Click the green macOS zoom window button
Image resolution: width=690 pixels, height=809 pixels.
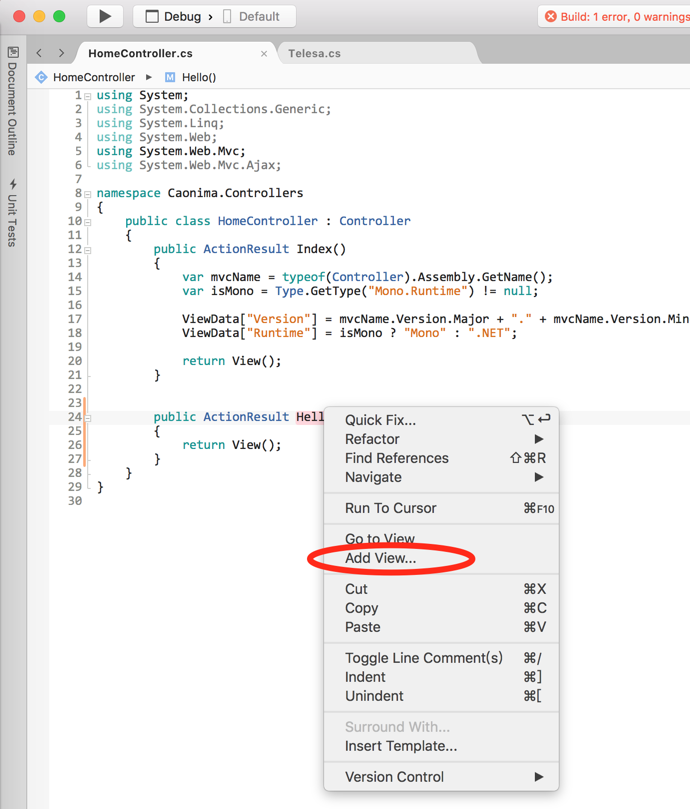click(59, 16)
